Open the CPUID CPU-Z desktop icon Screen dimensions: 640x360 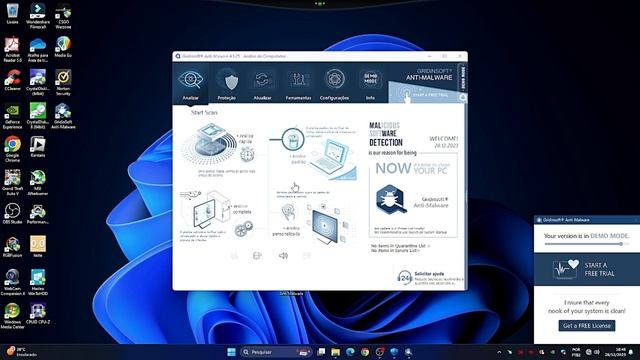pos(38,314)
